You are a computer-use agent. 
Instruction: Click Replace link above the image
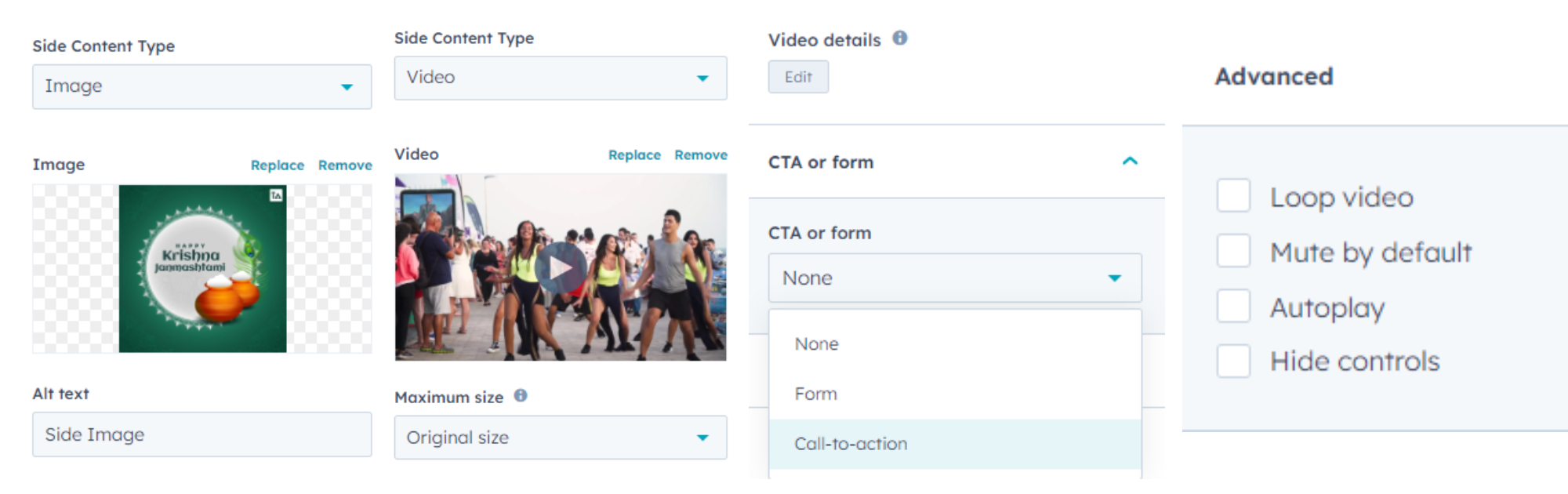coord(278,165)
